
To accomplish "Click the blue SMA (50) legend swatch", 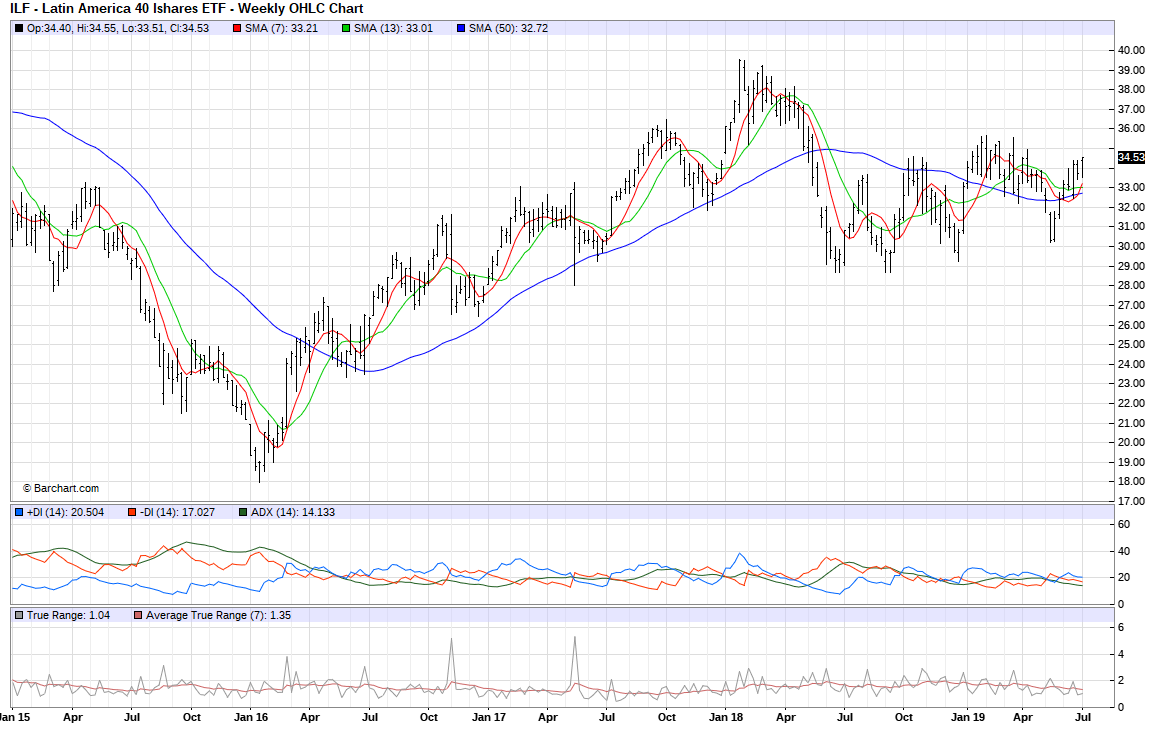I will point(461,29).
